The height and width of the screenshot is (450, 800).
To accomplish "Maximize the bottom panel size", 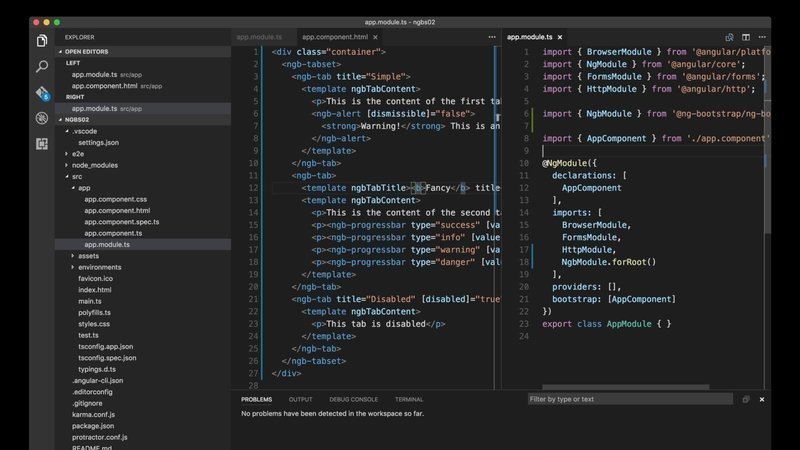I will click(746, 399).
